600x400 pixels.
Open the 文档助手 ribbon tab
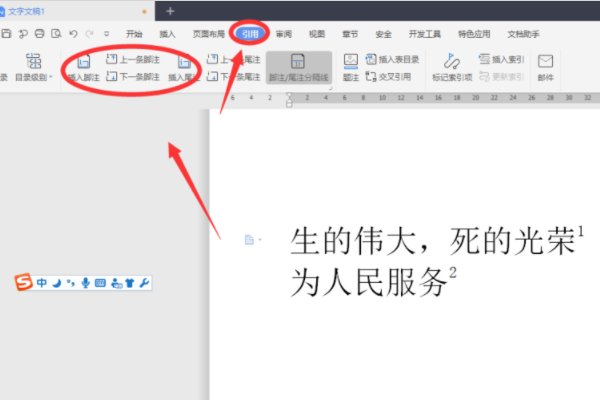(x=523, y=34)
